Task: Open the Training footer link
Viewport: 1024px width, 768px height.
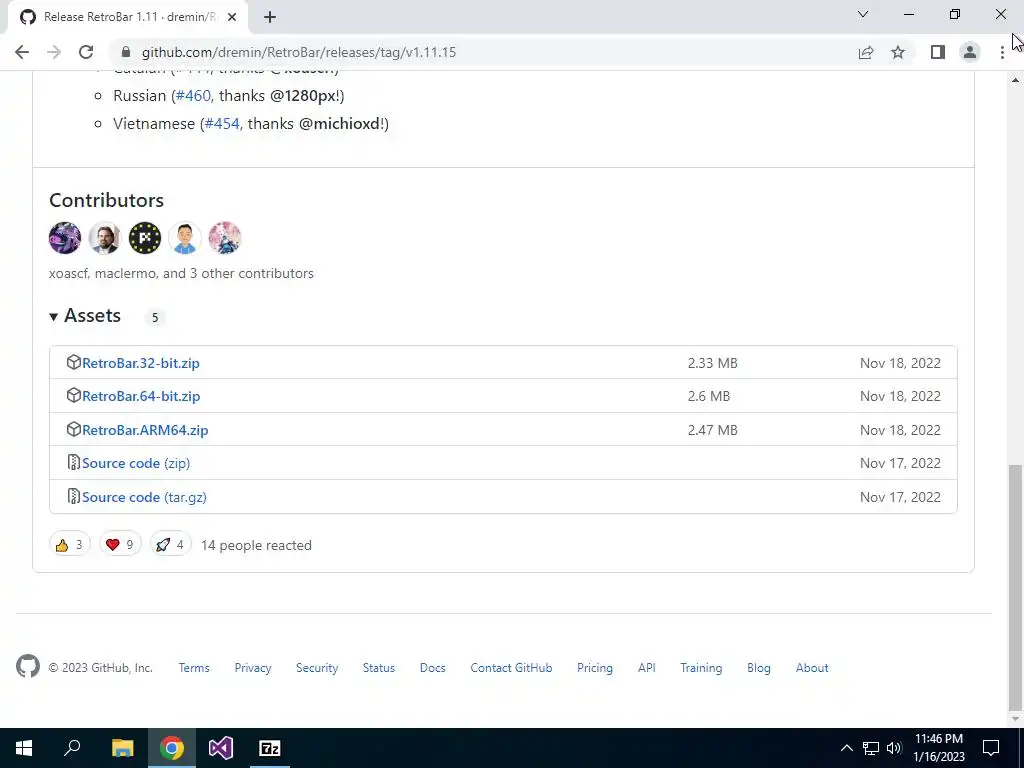Action: [x=701, y=668]
